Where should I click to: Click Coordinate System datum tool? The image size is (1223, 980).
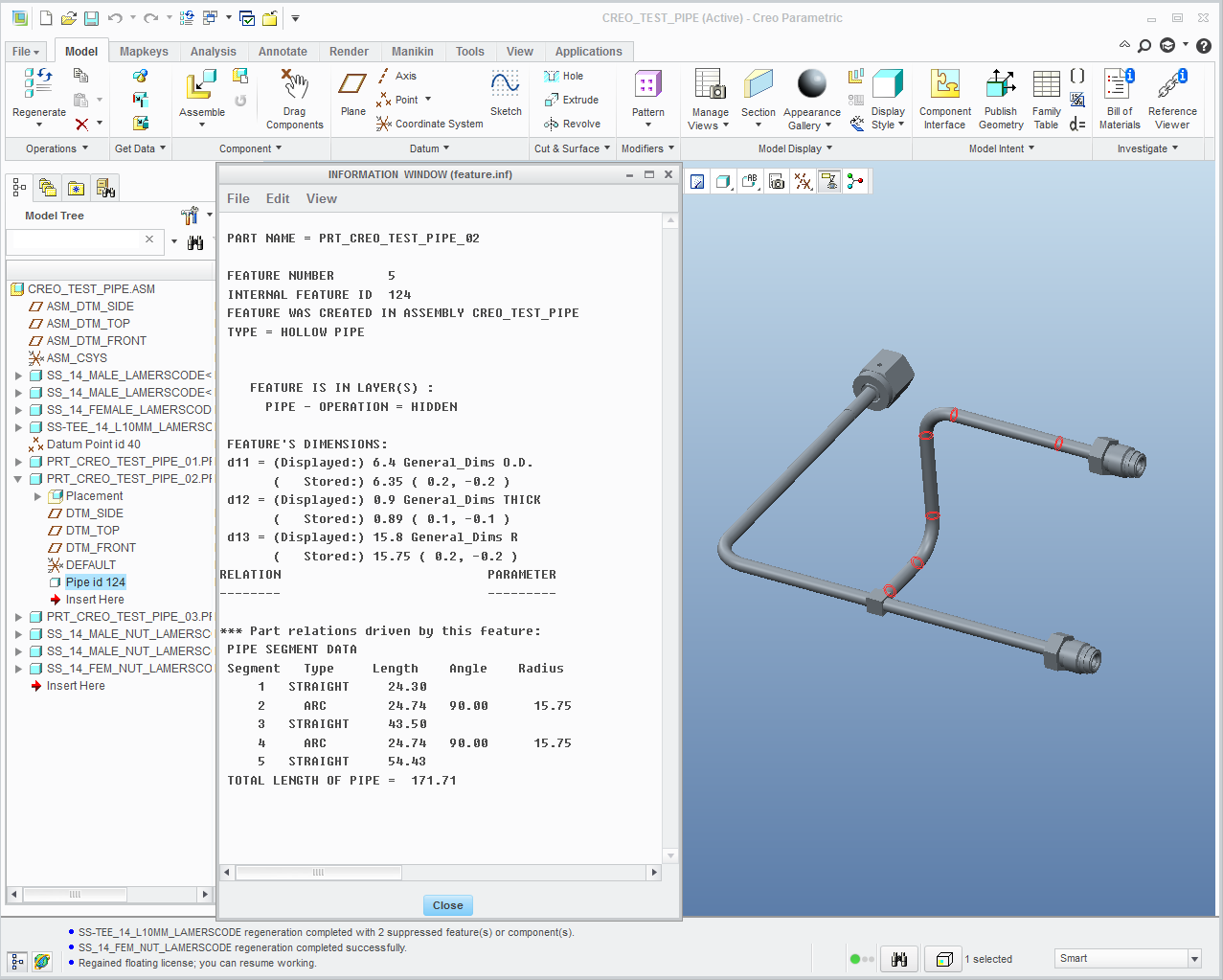click(x=429, y=124)
